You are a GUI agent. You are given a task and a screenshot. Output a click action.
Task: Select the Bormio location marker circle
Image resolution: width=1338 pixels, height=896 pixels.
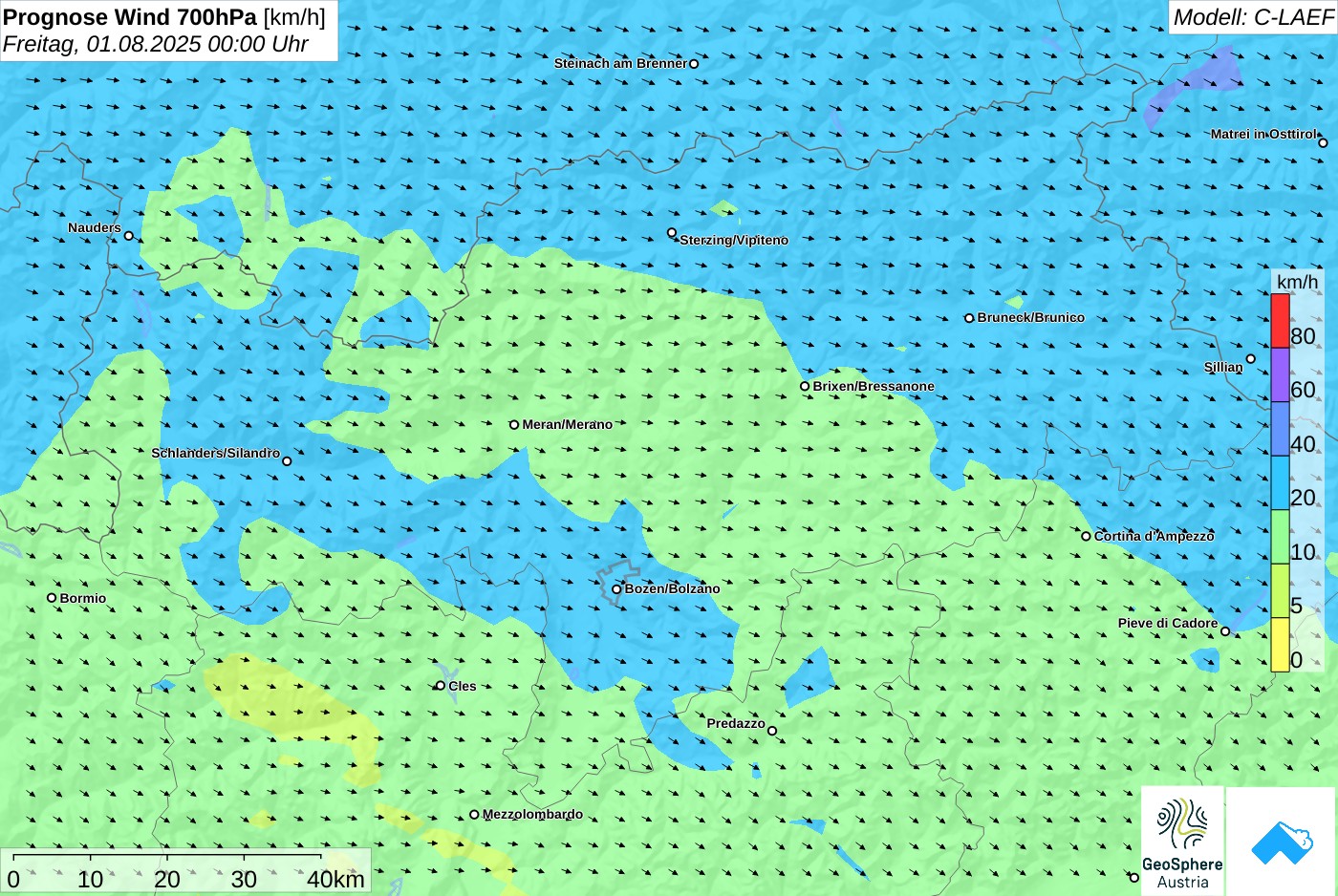[52, 598]
